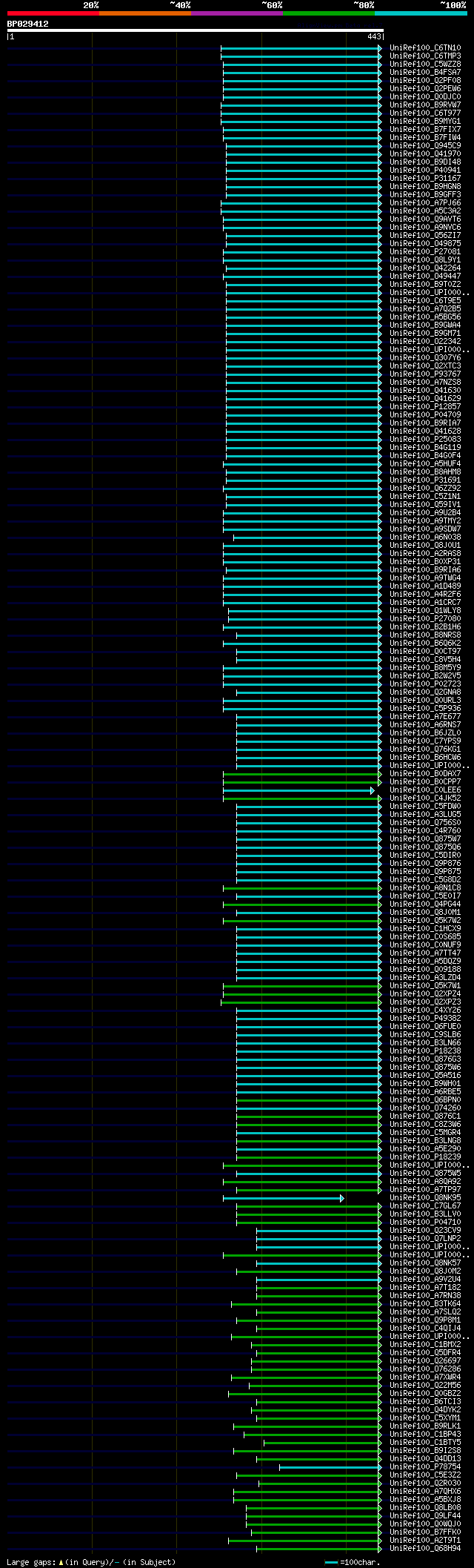Click the cyan ~100% legend segment

420,13
